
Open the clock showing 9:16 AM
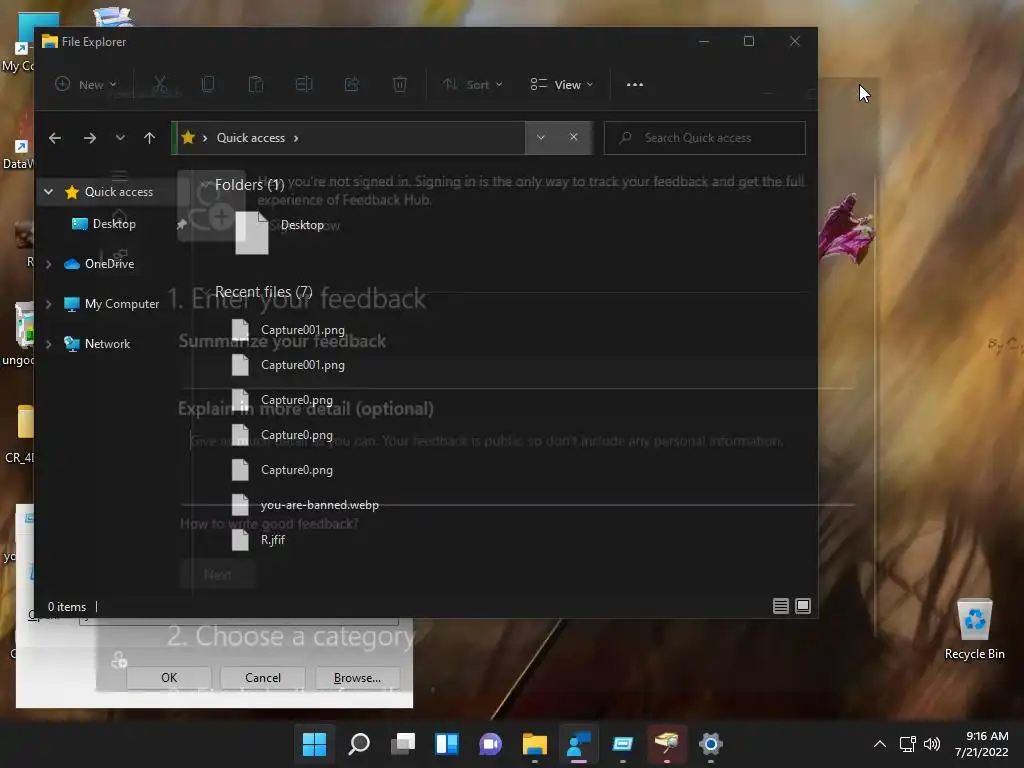[982, 744]
